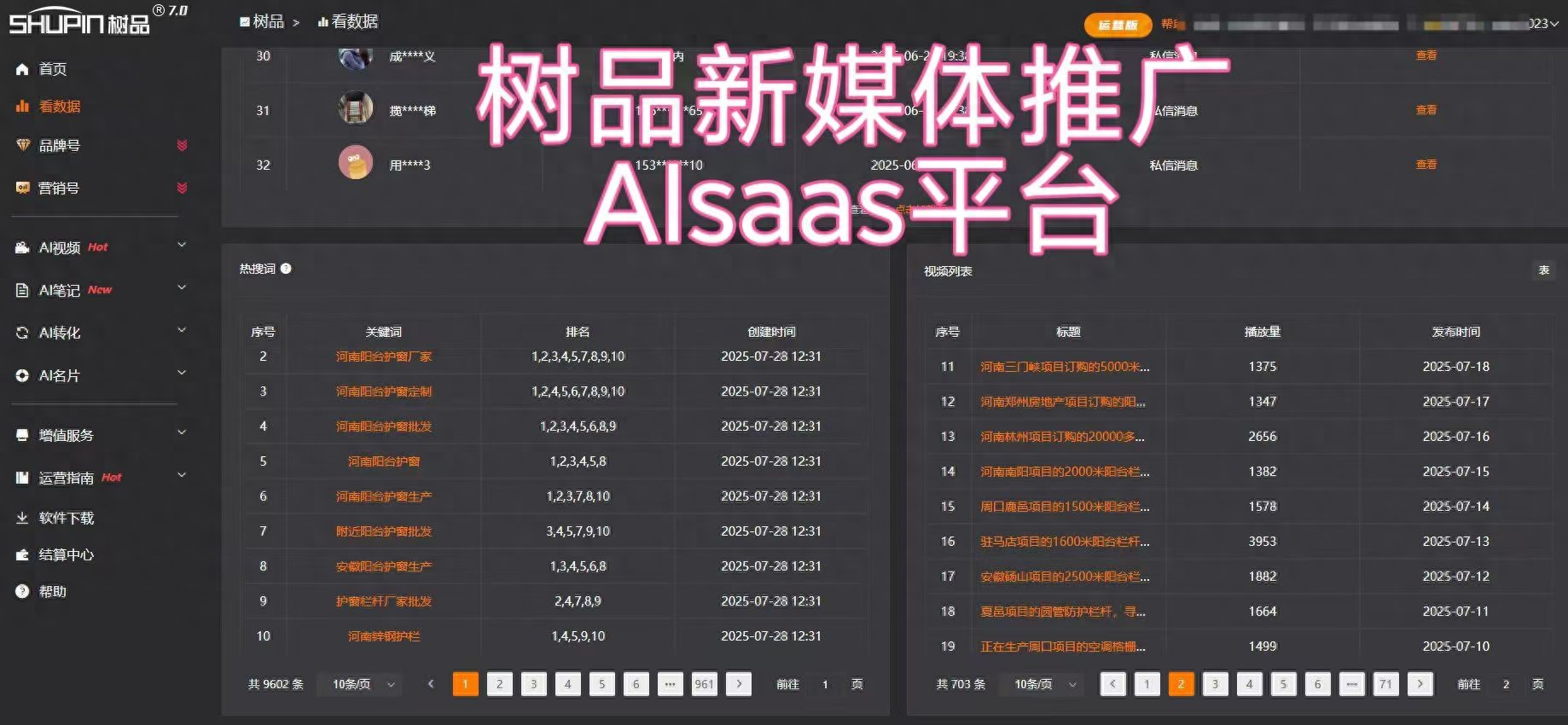Open video 河南三门峡项目订购的5000米...
Screen dimensions: 1568x725
pos(1065,367)
